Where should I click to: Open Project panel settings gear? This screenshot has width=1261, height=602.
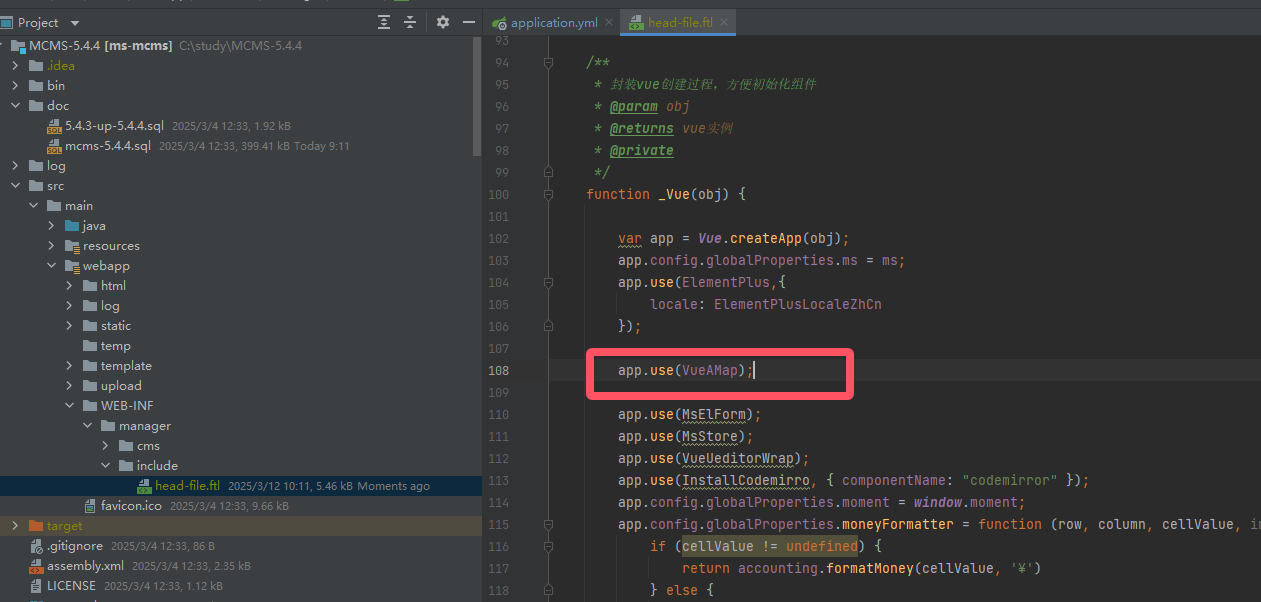pos(443,22)
